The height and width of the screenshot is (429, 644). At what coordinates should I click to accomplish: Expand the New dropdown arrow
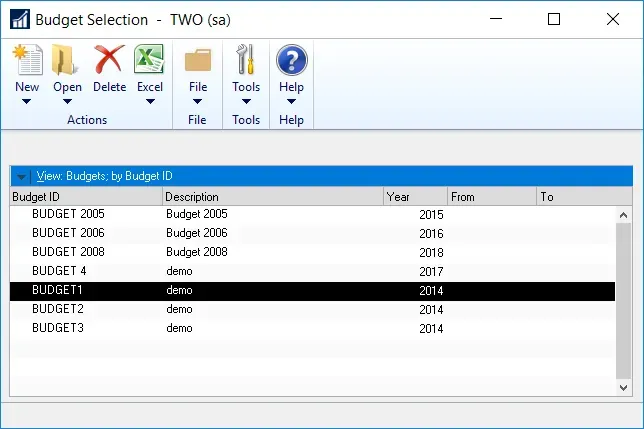point(27,101)
